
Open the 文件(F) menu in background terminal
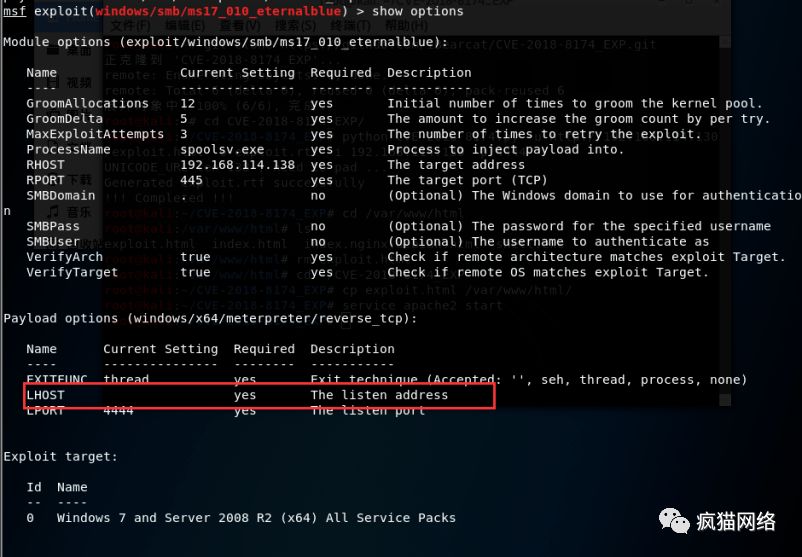coord(130,26)
